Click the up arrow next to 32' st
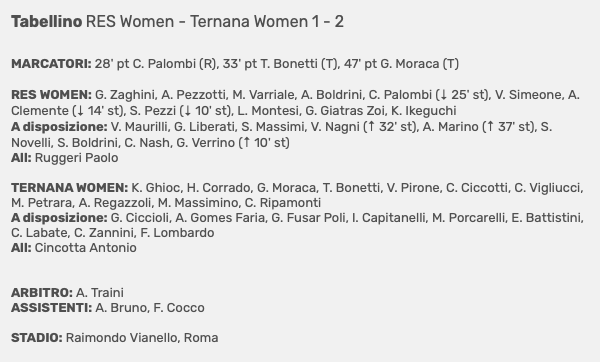Screen dimensions: 600x362 371,127
